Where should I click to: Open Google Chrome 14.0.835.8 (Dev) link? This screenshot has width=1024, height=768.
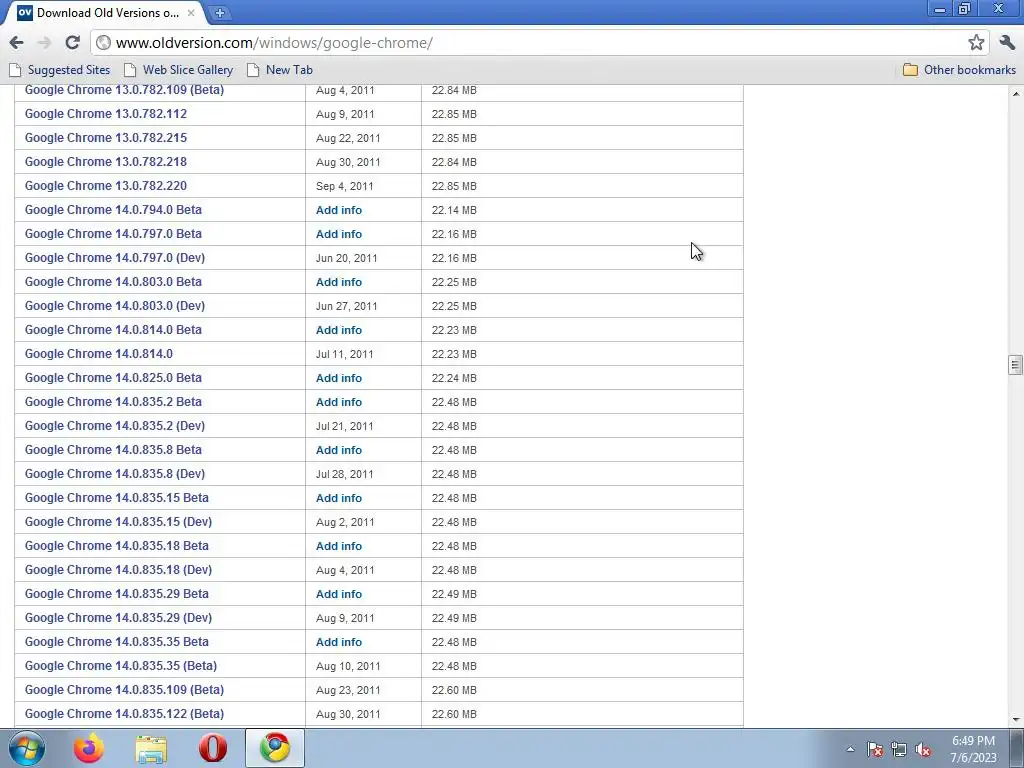[115, 474]
